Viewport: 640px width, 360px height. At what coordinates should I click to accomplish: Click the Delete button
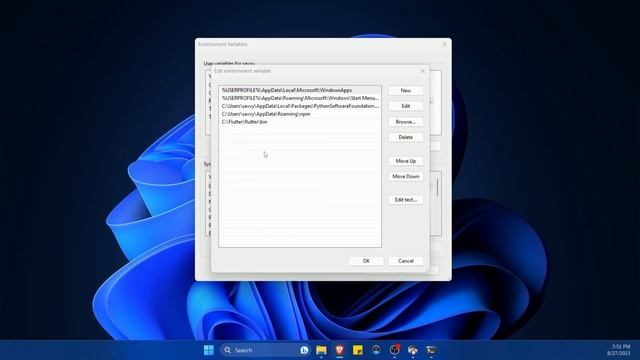point(405,137)
